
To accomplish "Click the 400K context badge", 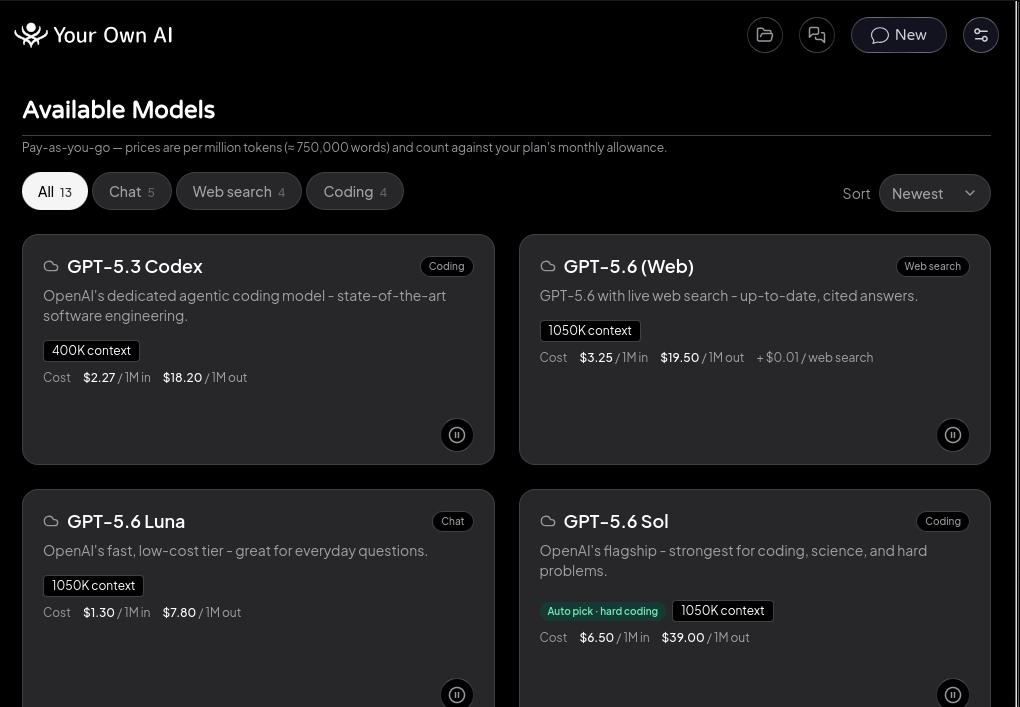I will click(x=91, y=351).
